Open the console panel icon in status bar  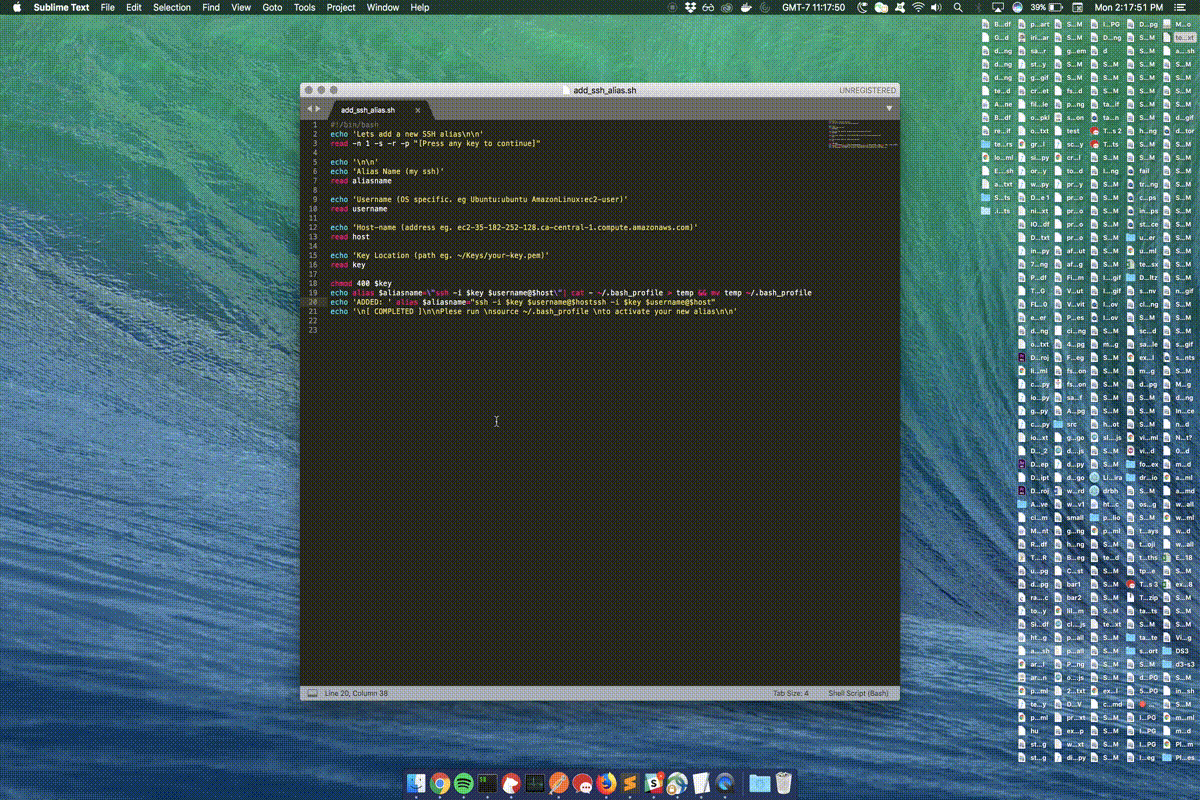(311, 692)
